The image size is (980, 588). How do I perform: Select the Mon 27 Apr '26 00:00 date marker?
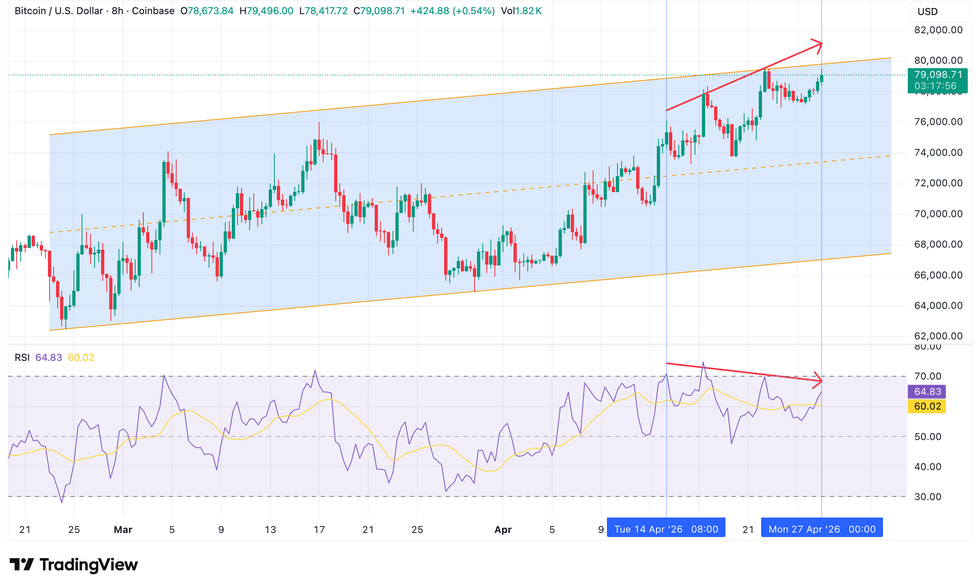pyautogui.click(x=821, y=528)
